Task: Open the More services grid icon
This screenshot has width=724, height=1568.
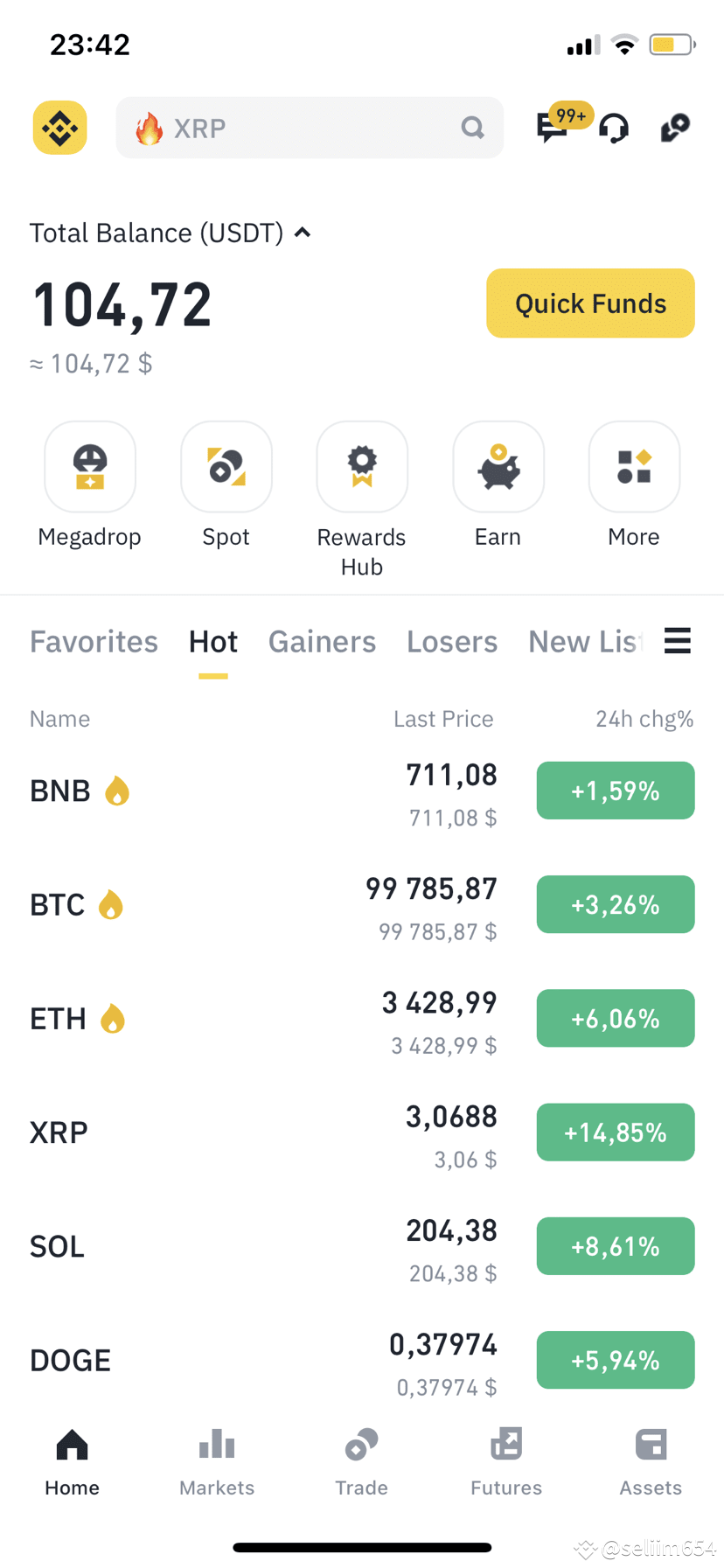Action: pos(634,466)
